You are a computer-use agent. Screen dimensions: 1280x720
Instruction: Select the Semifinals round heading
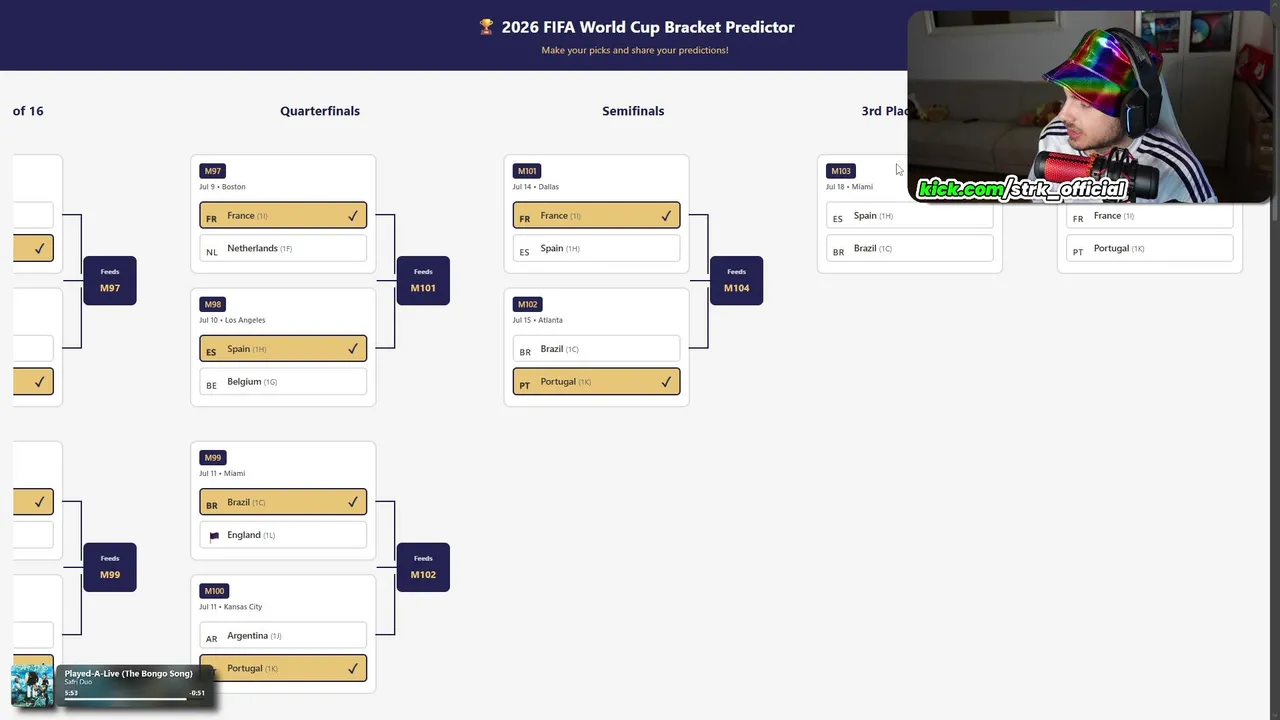coord(633,111)
